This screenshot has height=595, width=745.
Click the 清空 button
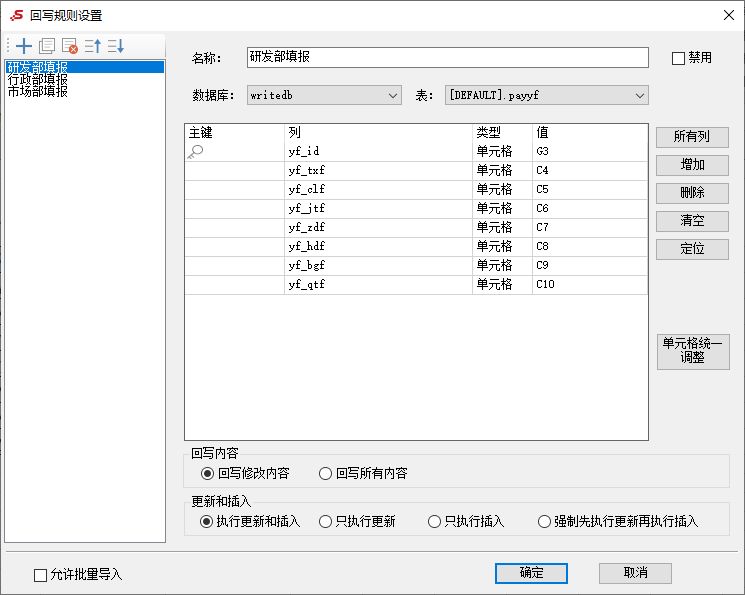(x=692, y=221)
